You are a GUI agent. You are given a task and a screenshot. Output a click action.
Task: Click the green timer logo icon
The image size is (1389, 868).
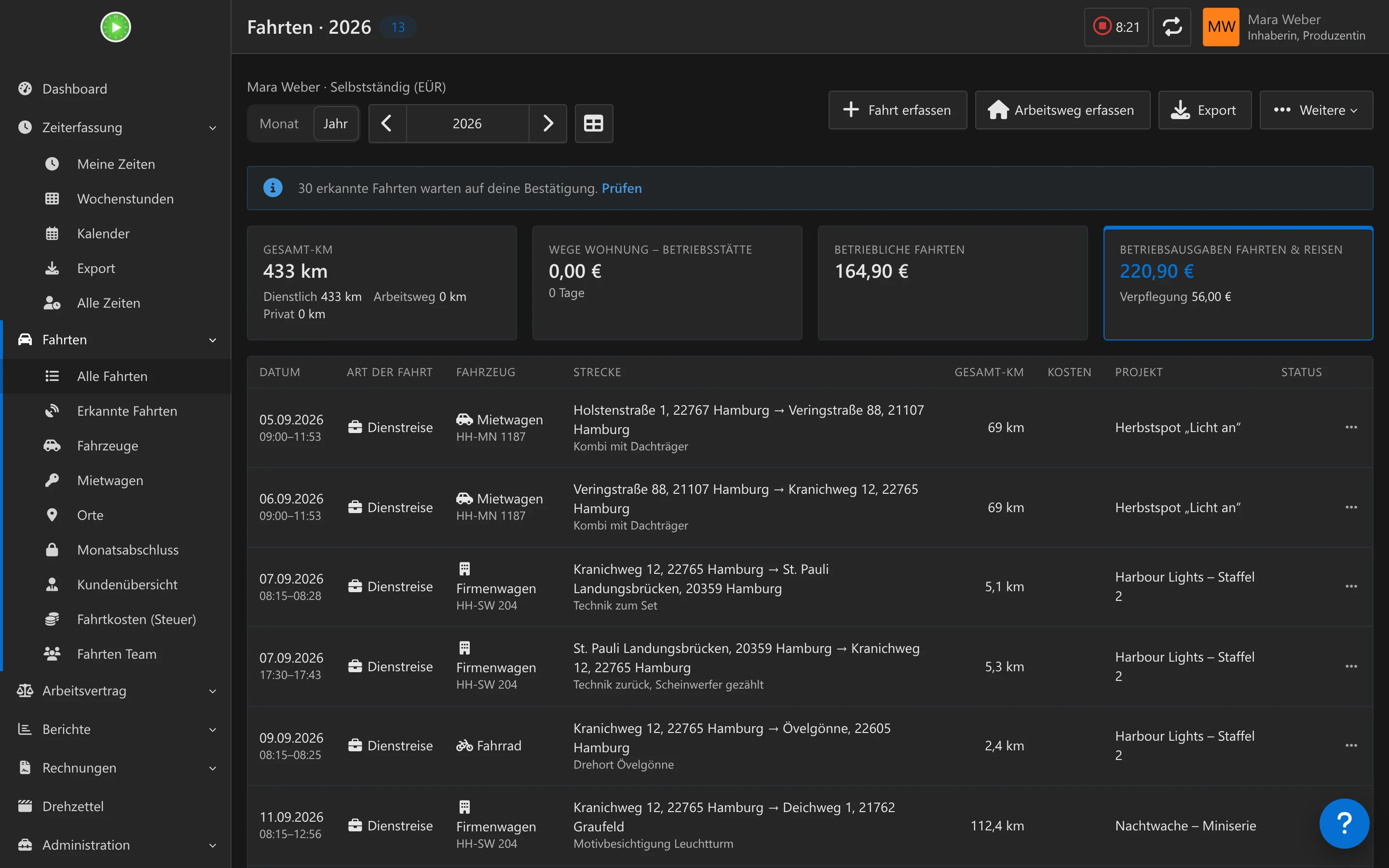115,27
